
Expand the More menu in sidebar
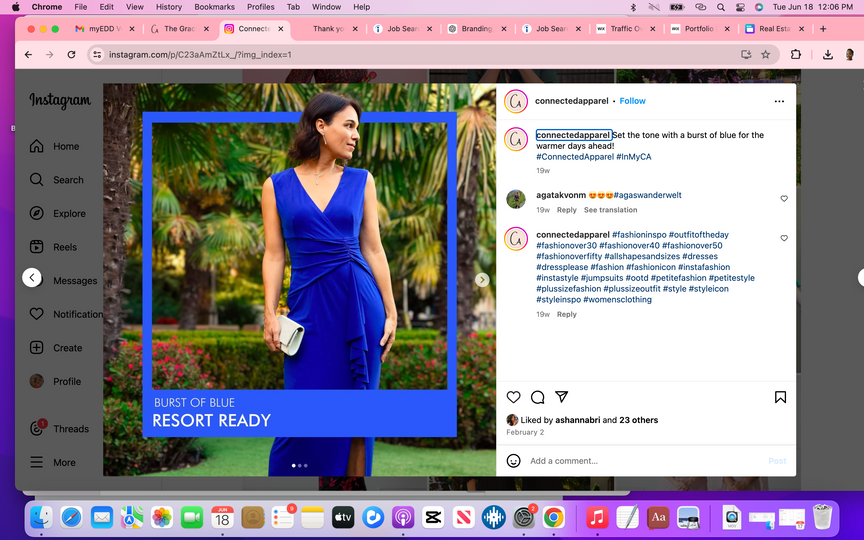coord(37,462)
